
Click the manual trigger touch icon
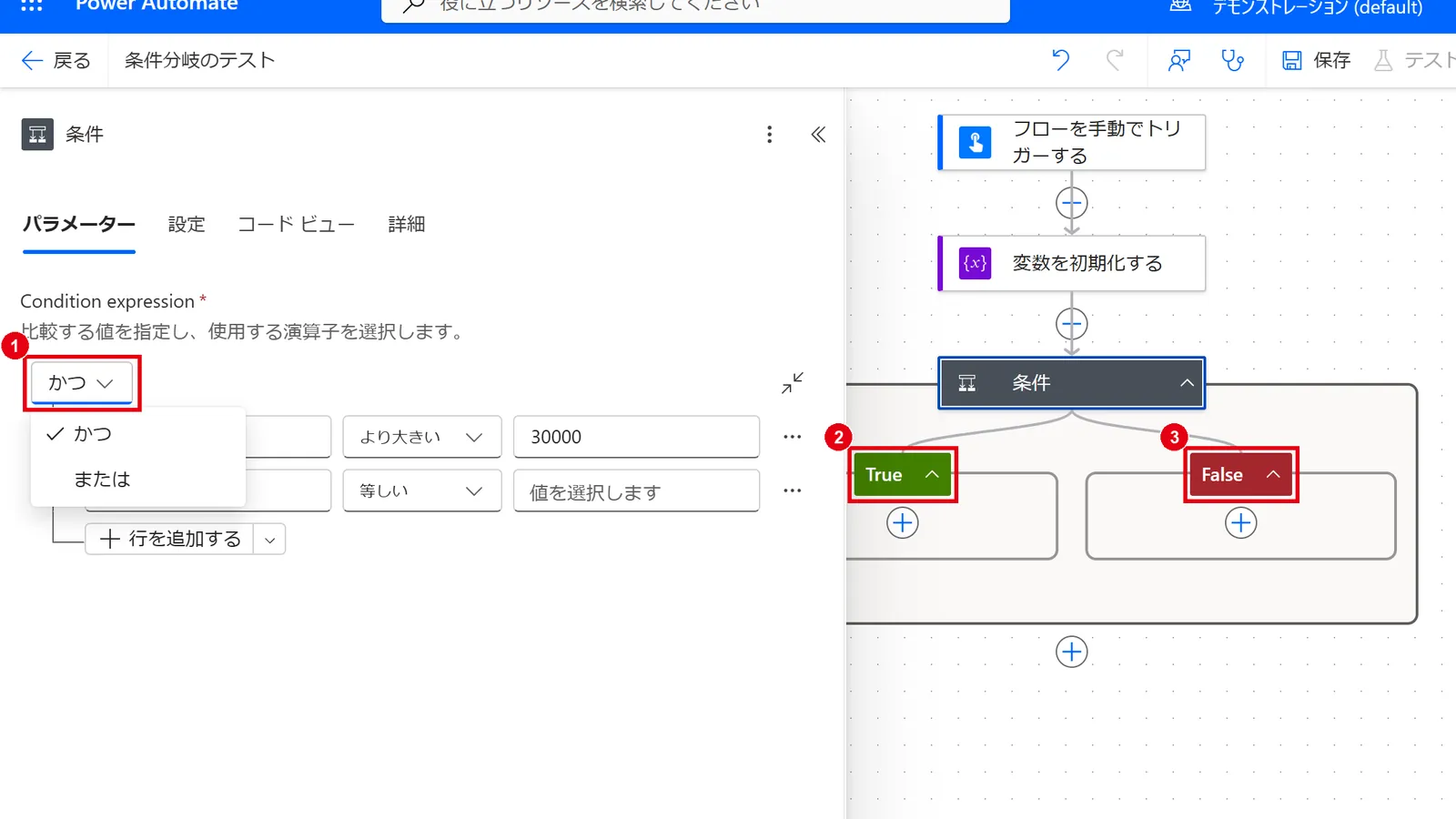(976, 142)
